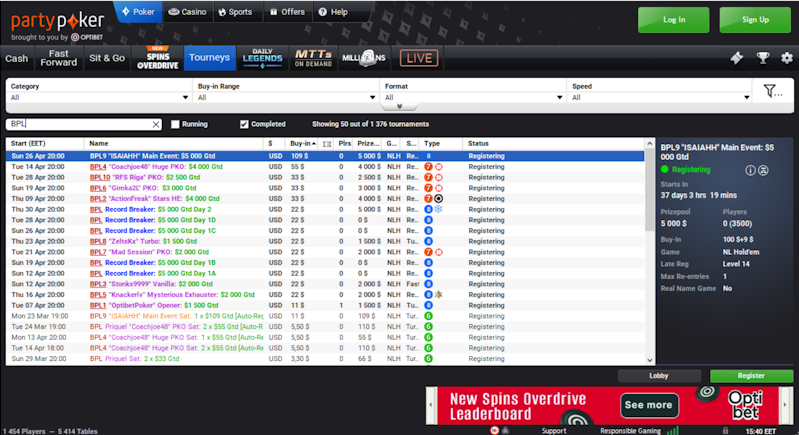This screenshot has width=799, height=435.
Task: Click the tournament list vertical scrollbar
Action: tap(651, 250)
